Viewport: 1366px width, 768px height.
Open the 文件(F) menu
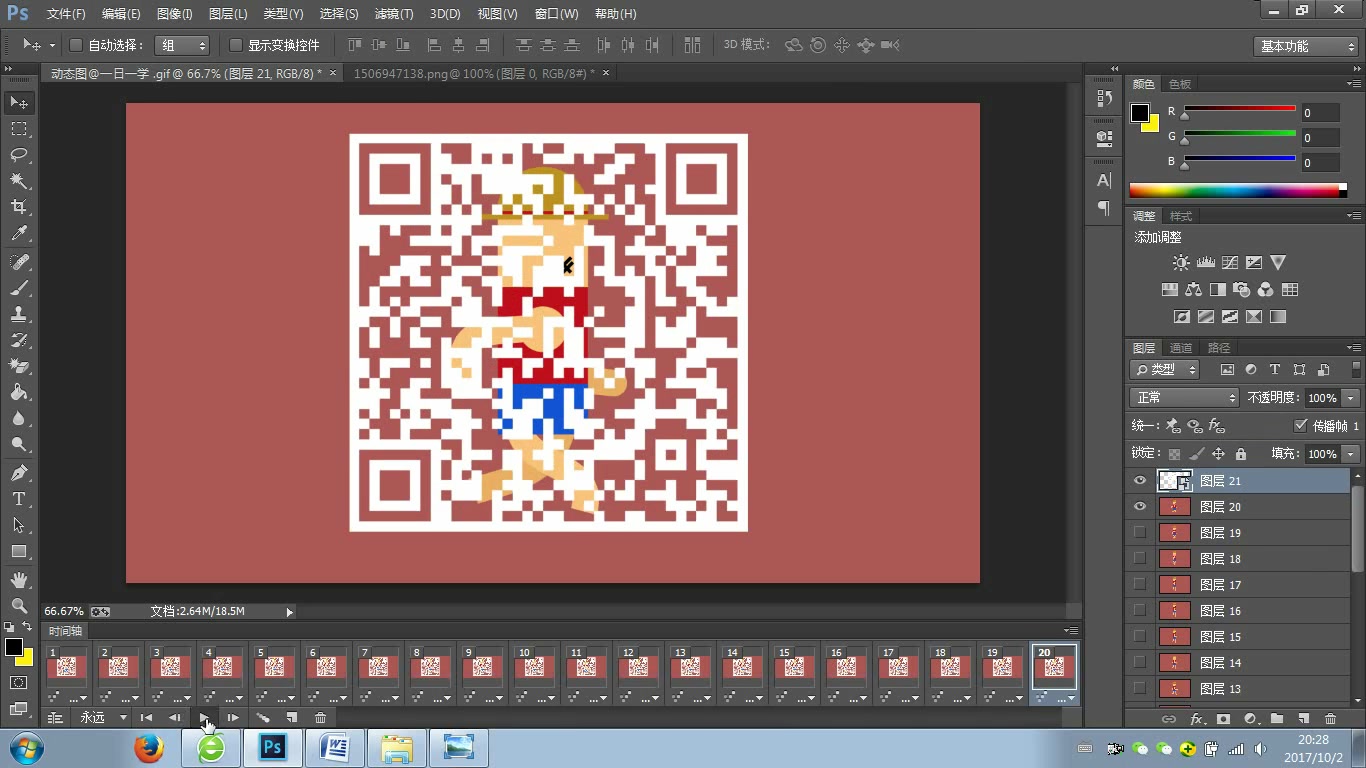click(x=66, y=14)
